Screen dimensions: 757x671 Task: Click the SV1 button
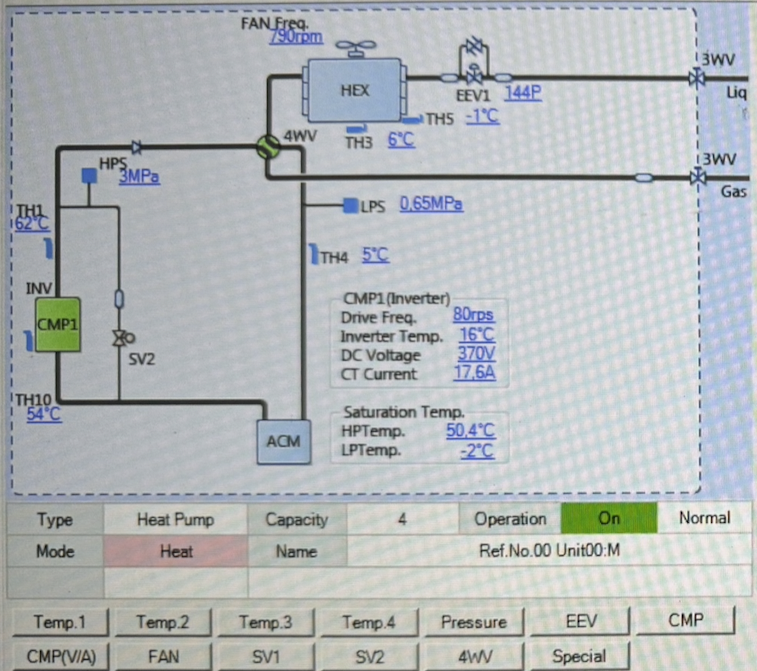pyautogui.click(x=266, y=657)
